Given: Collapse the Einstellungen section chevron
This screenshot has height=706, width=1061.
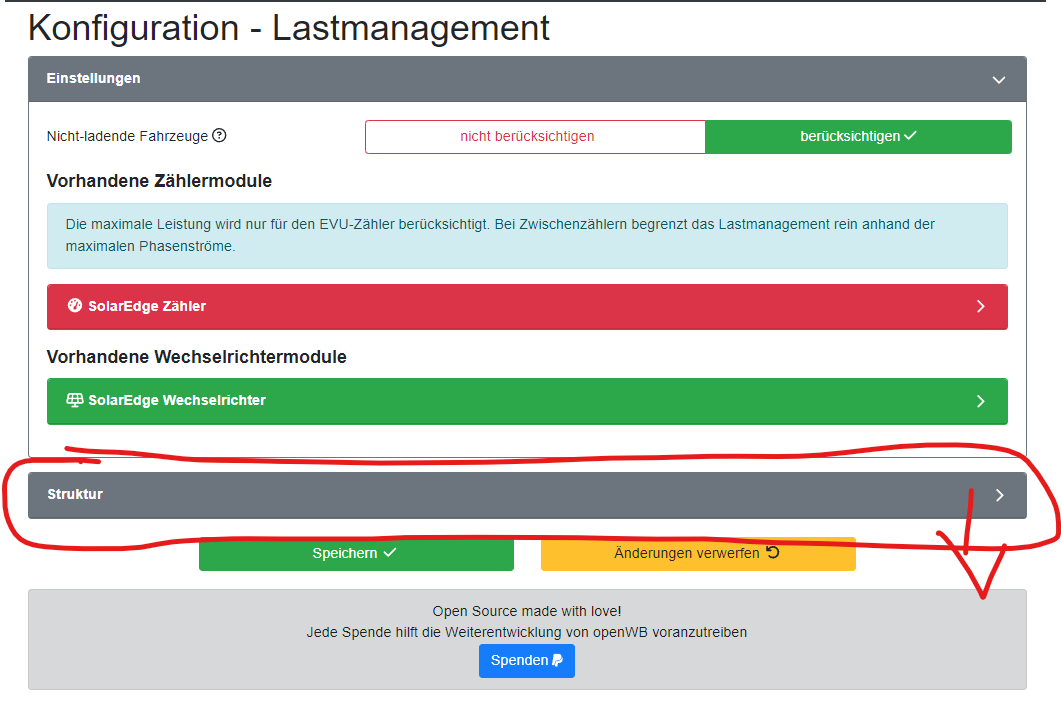Looking at the screenshot, I should click(x=999, y=80).
